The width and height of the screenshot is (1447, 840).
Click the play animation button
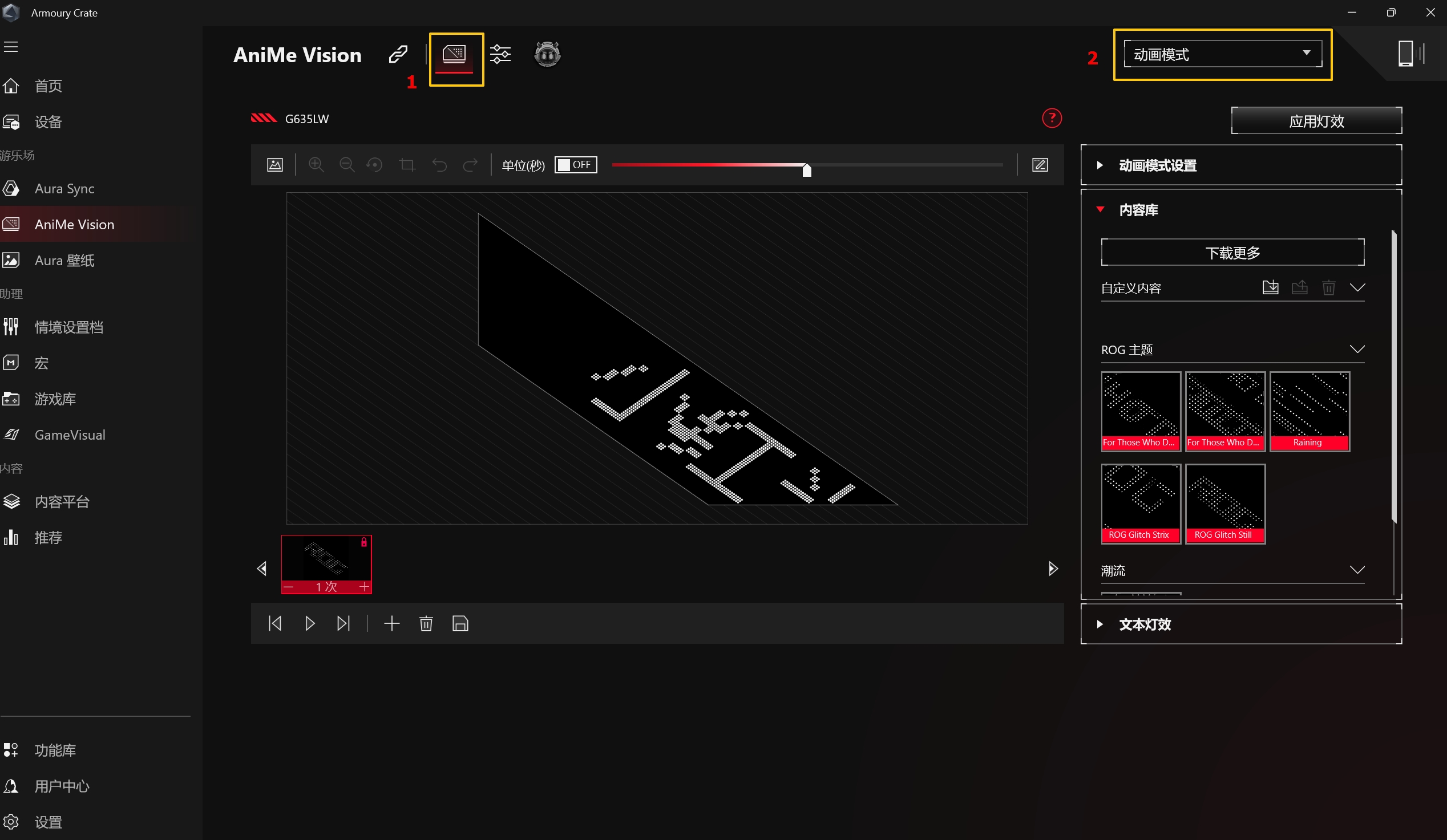coord(309,623)
